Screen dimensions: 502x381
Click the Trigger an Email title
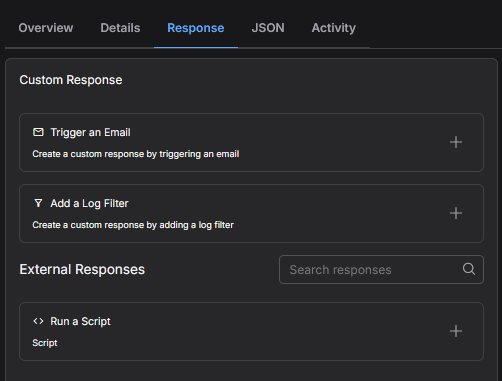[90, 132]
